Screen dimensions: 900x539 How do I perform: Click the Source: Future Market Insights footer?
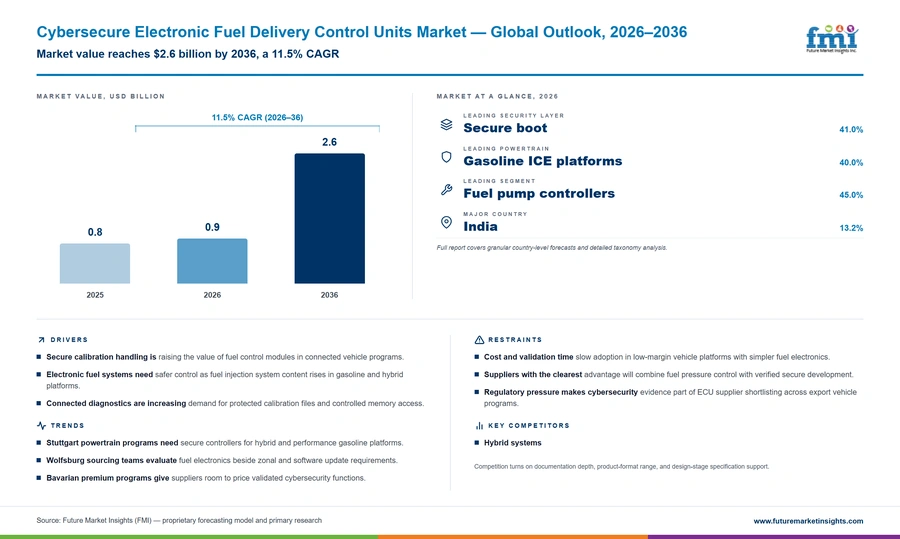(179, 521)
